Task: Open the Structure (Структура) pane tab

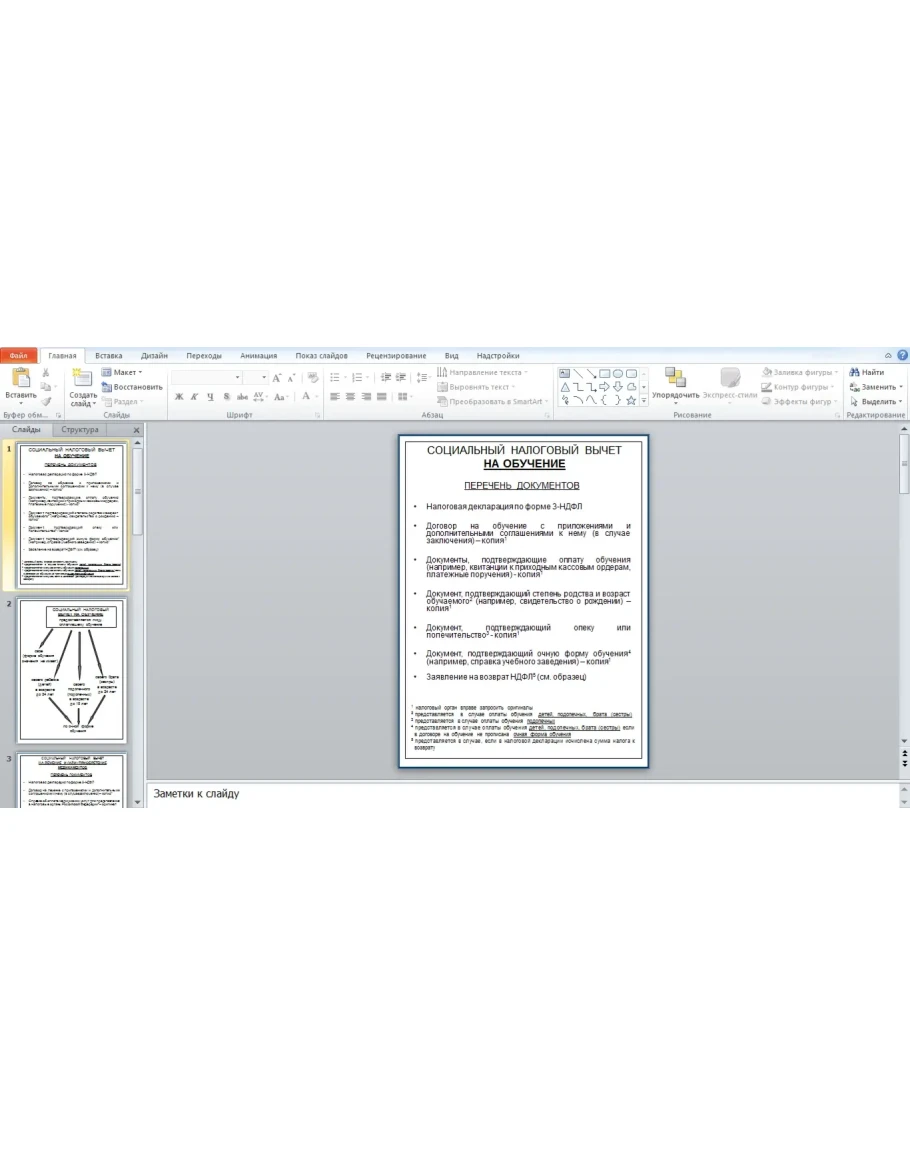Action: pyautogui.click(x=80, y=430)
